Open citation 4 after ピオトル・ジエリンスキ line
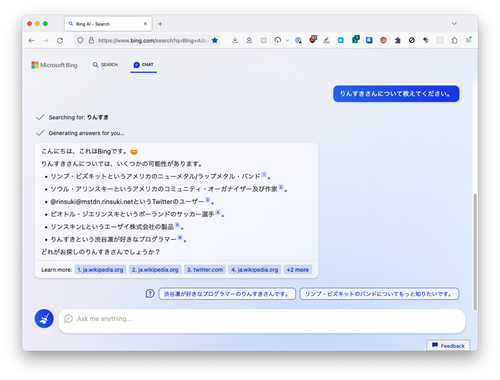Viewport: 500px width, 380px height. click(218, 212)
